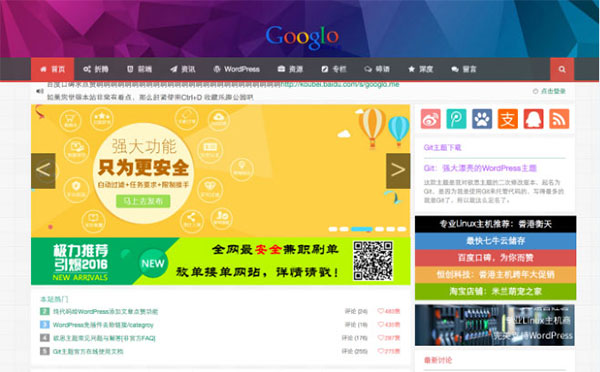Click the QR code in the green ad

(373, 261)
